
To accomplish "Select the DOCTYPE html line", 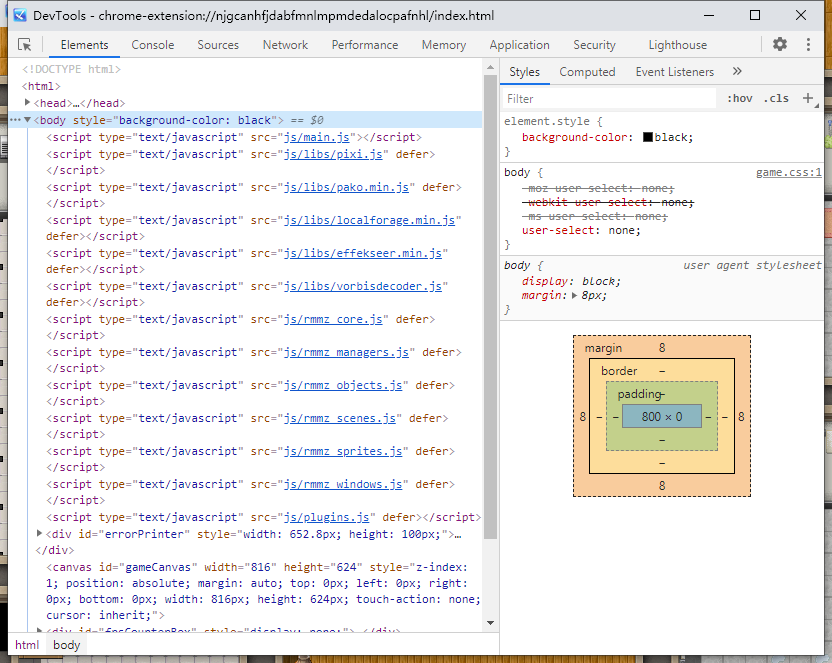I will pos(72,69).
